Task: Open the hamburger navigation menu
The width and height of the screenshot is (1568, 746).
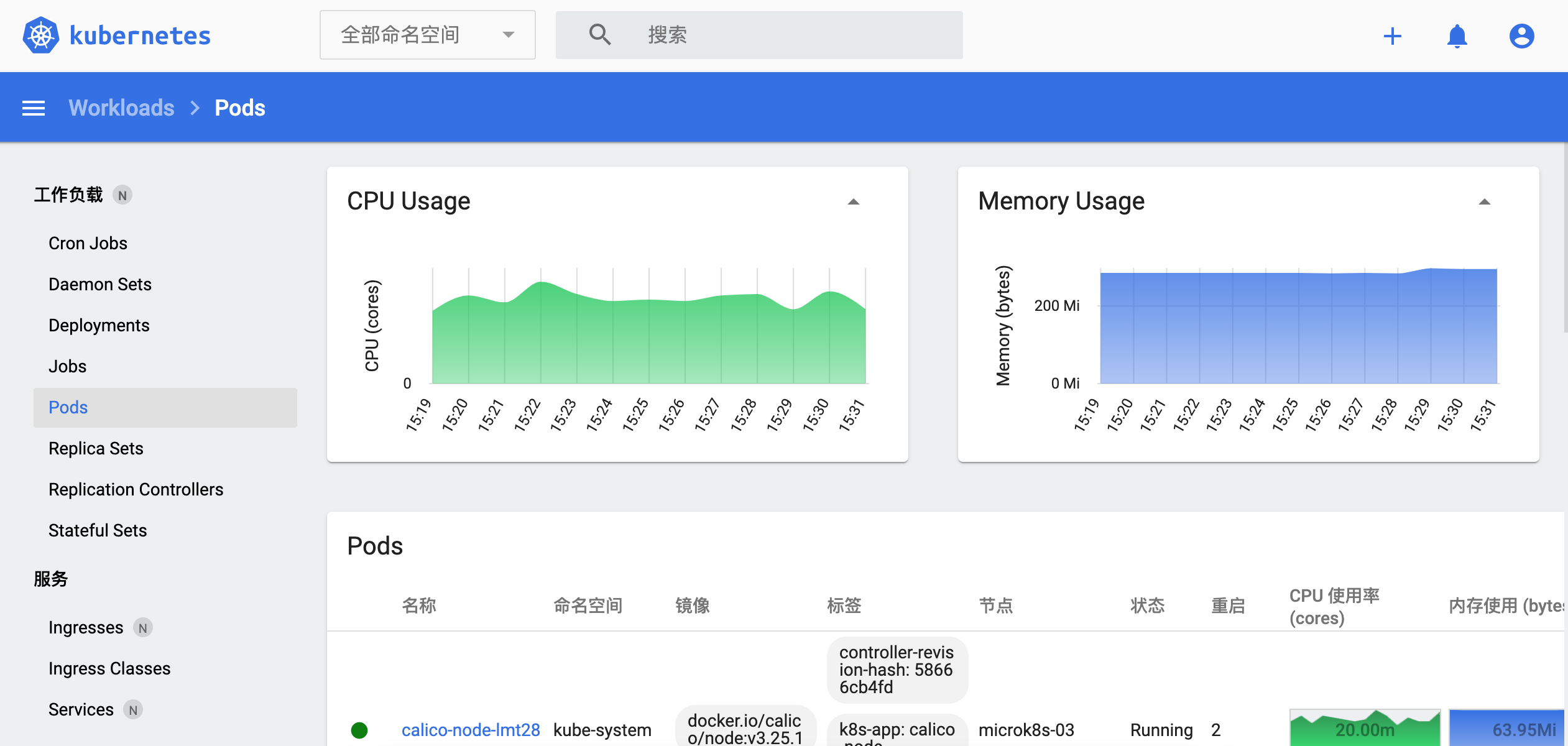Action: (34, 108)
